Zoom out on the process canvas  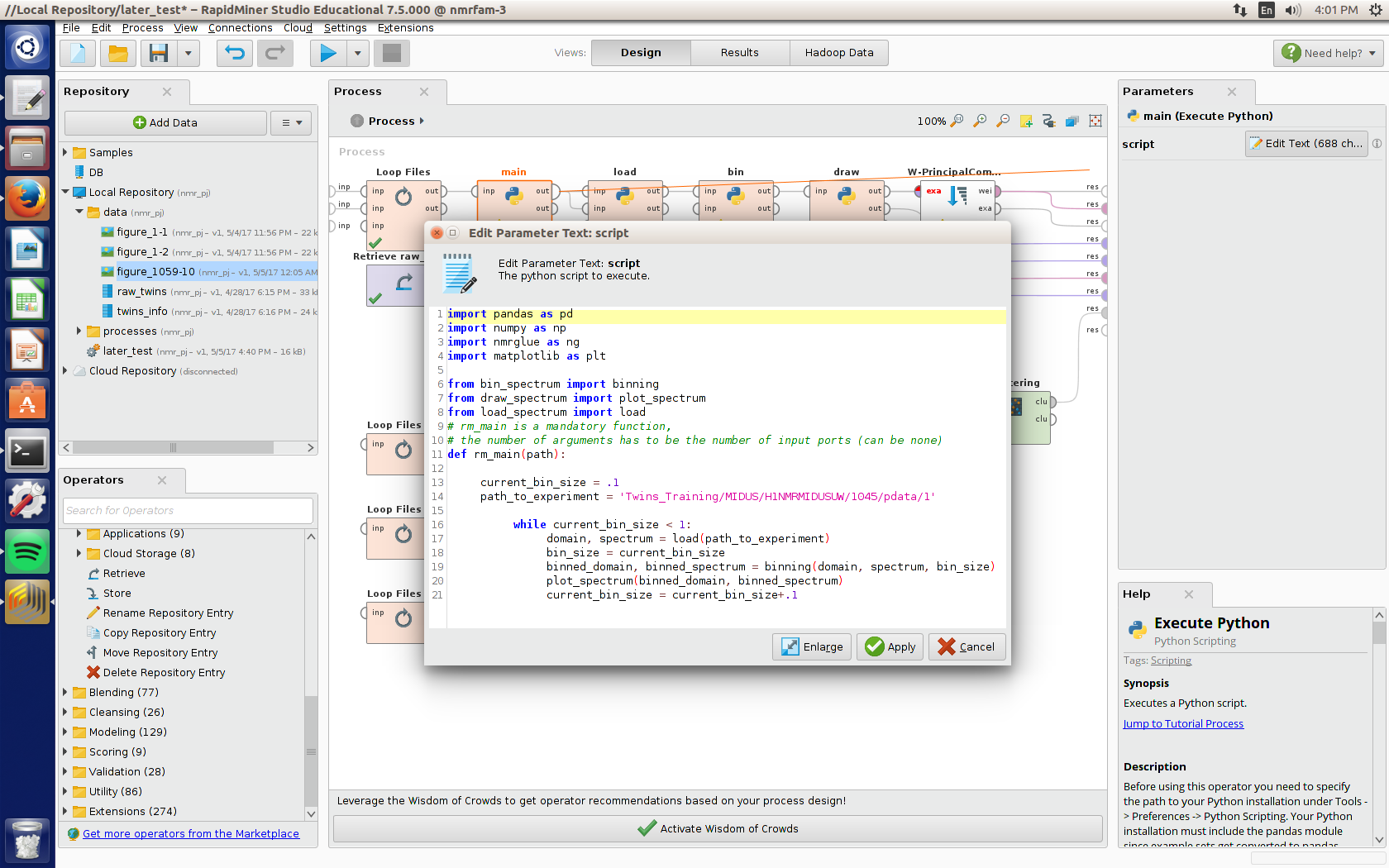[x=1003, y=121]
